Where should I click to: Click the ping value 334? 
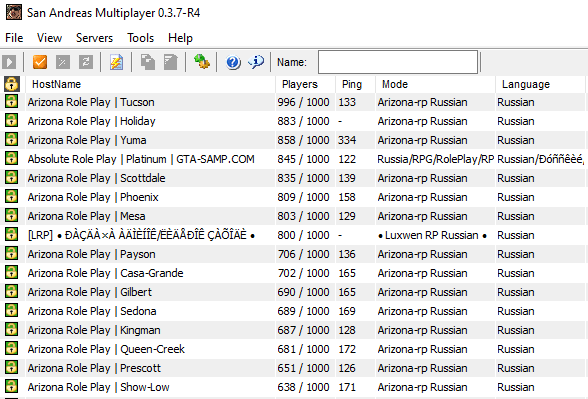[x=347, y=140]
